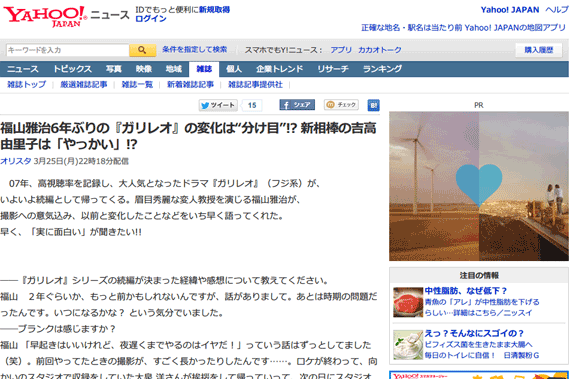This screenshot has width=570, height=379.
Task: Click the Yahoo! JAPAN logo
Action: tap(45, 16)
